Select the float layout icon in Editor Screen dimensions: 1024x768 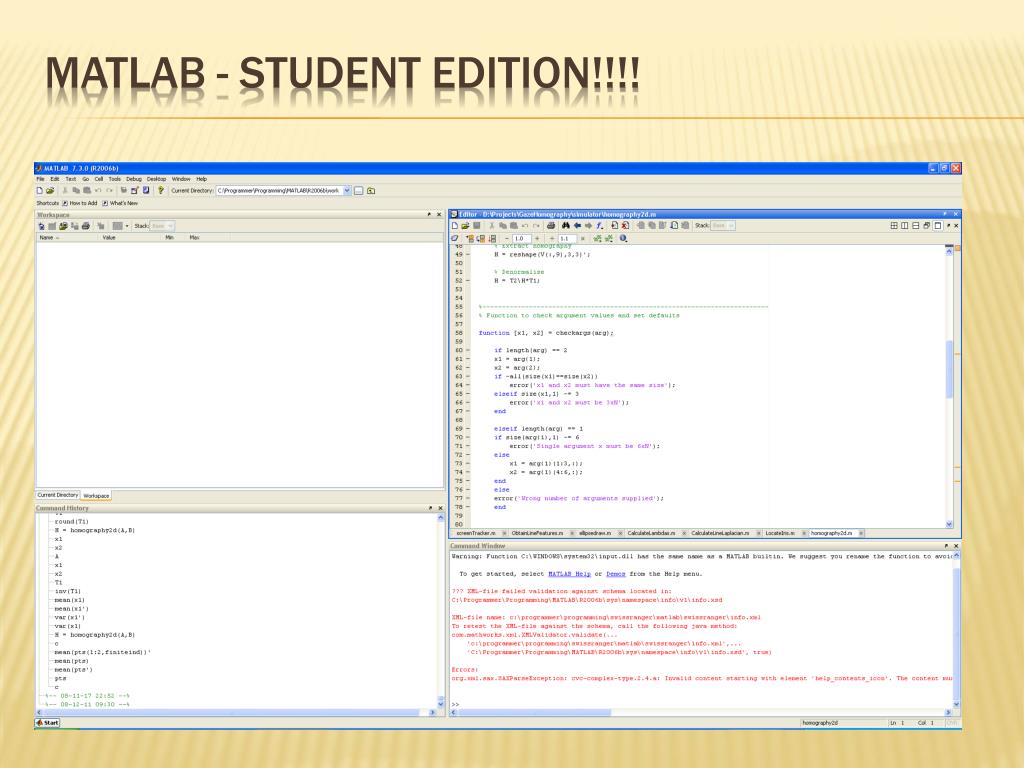[927, 225]
